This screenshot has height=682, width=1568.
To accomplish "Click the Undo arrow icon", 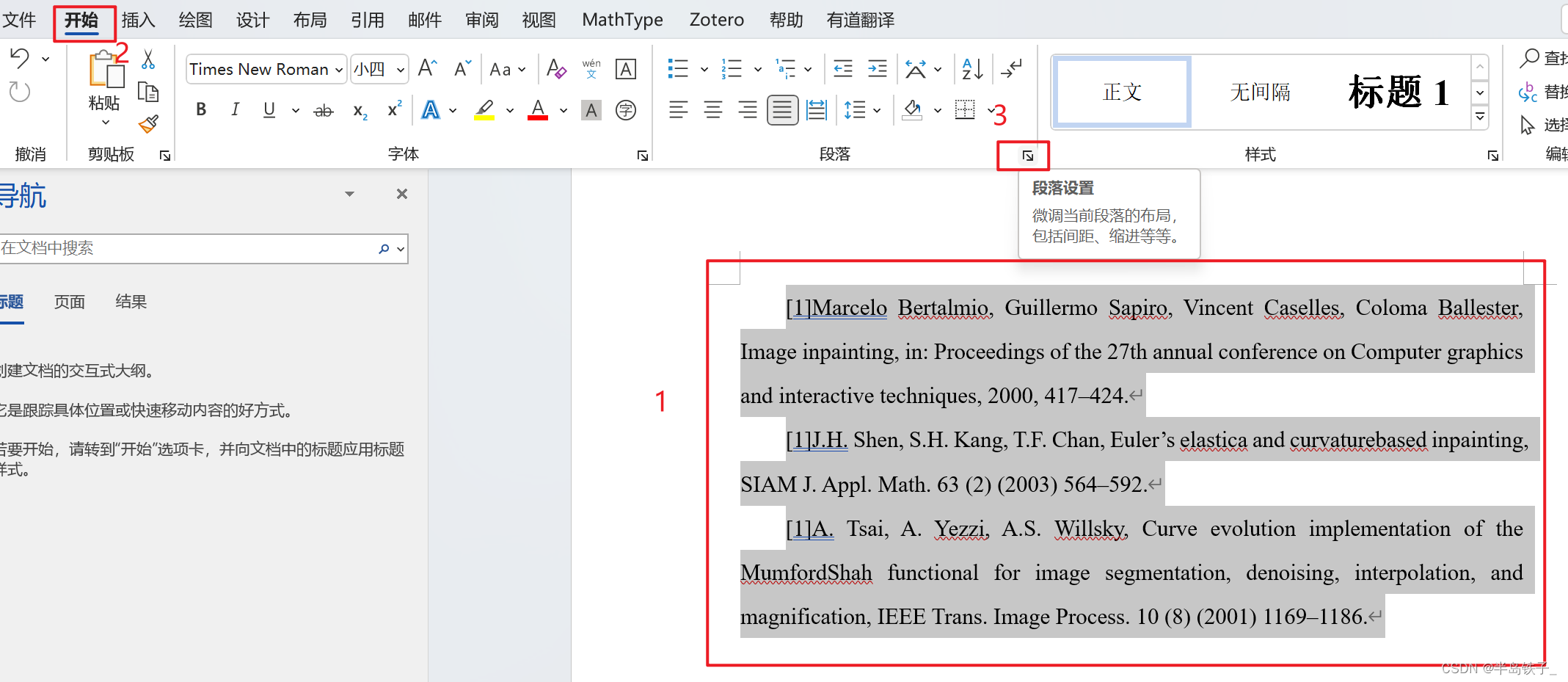I will coord(20,58).
